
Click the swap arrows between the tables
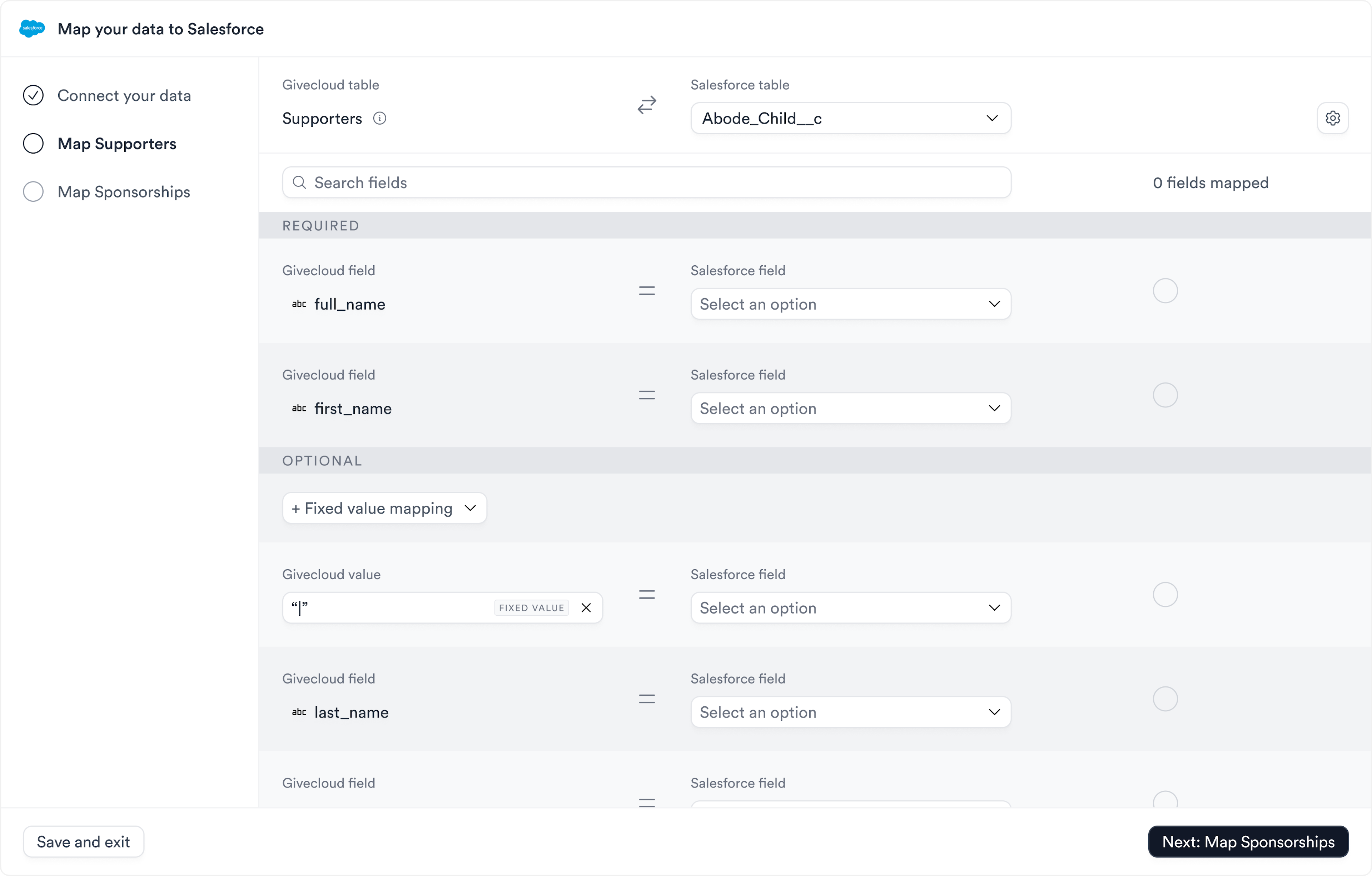pyautogui.click(x=646, y=105)
